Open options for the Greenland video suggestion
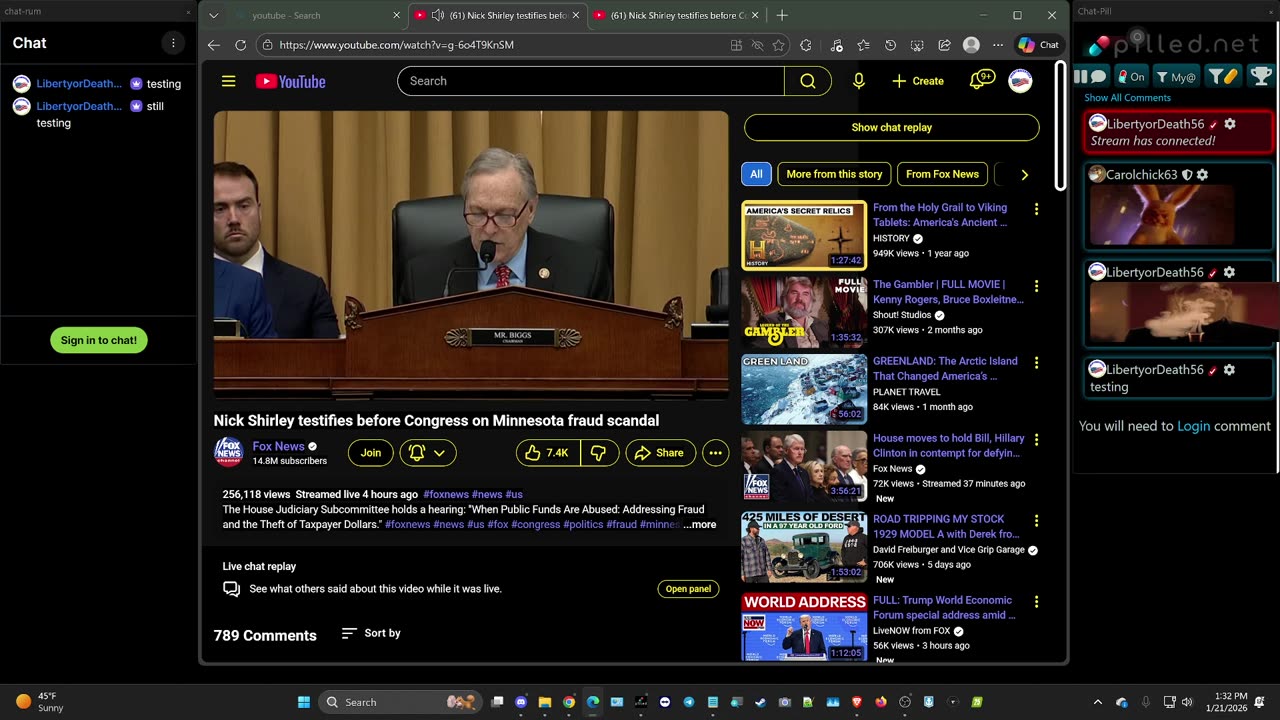The height and width of the screenshot is (720, 1280). (x=1036, y=363)
